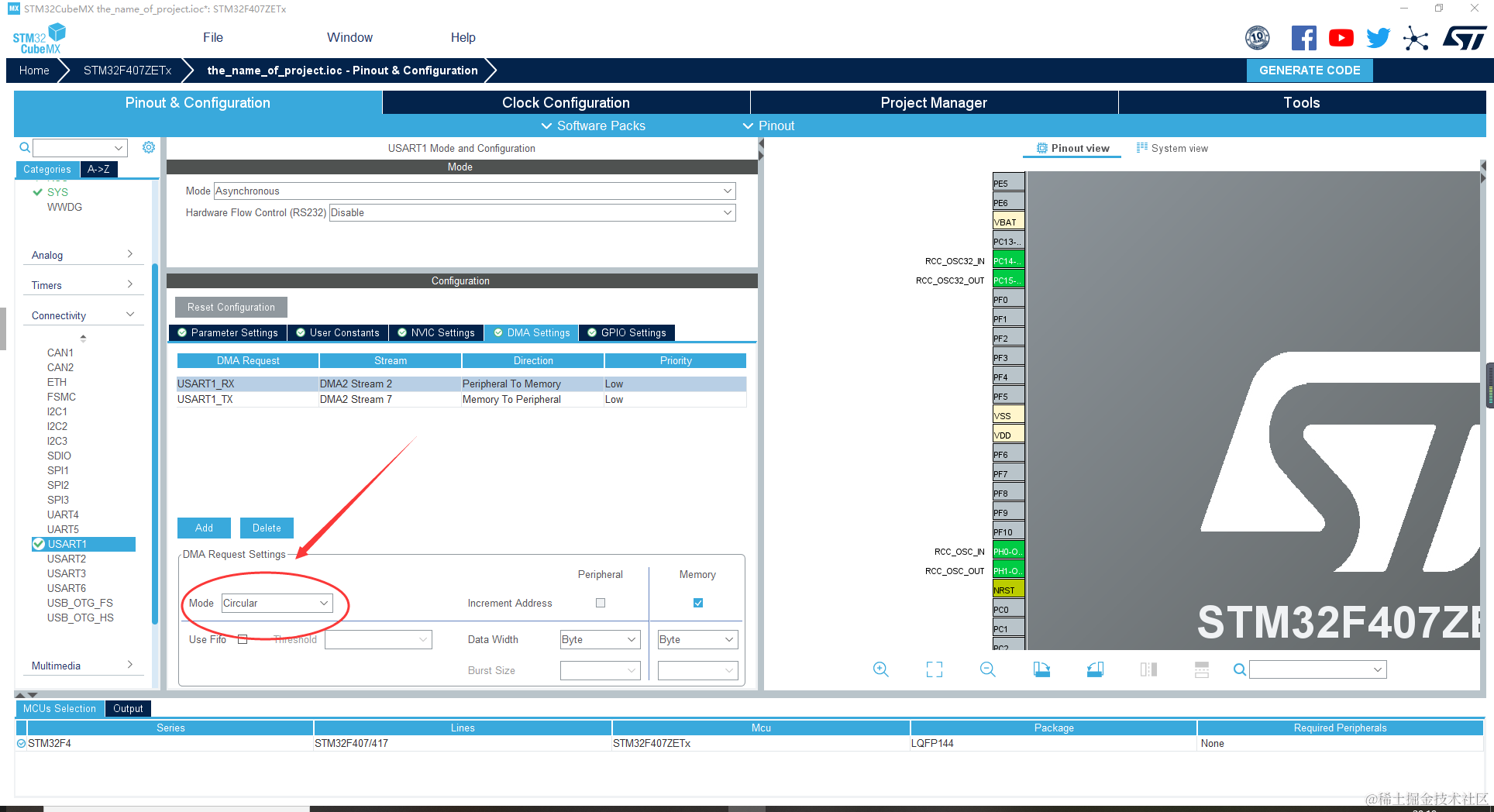Click the GENERATE CODE button
This screenshot has width=1494, height=812.
(1310, 70)
